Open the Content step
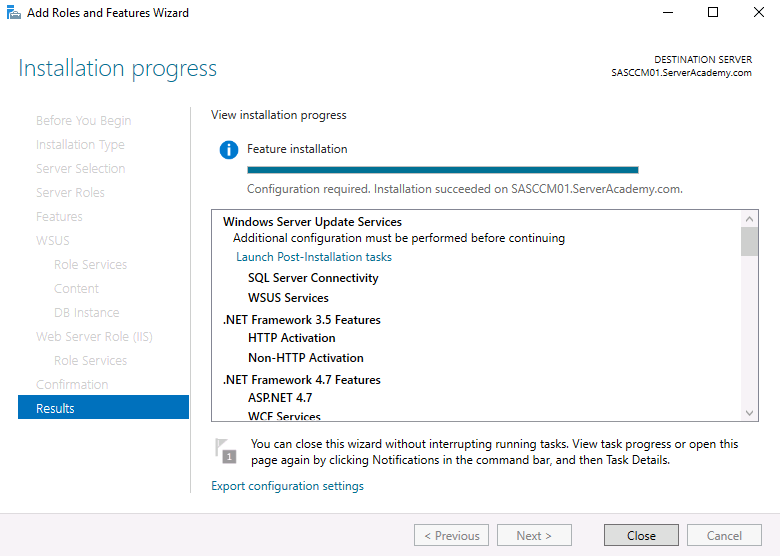Screen dimensions: 780x556 76,288
